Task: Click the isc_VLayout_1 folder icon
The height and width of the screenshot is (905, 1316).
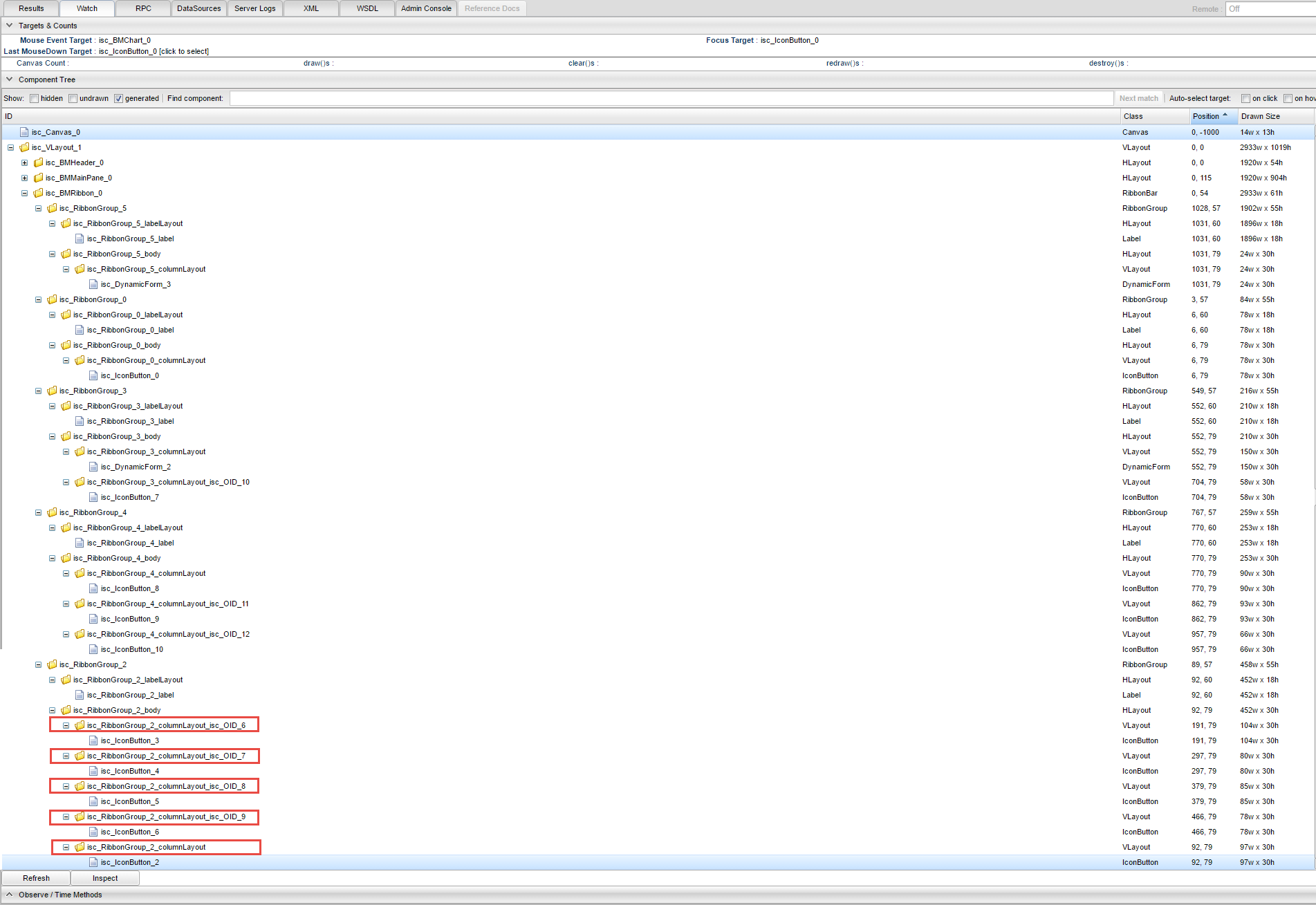Action: pos(24,147)
